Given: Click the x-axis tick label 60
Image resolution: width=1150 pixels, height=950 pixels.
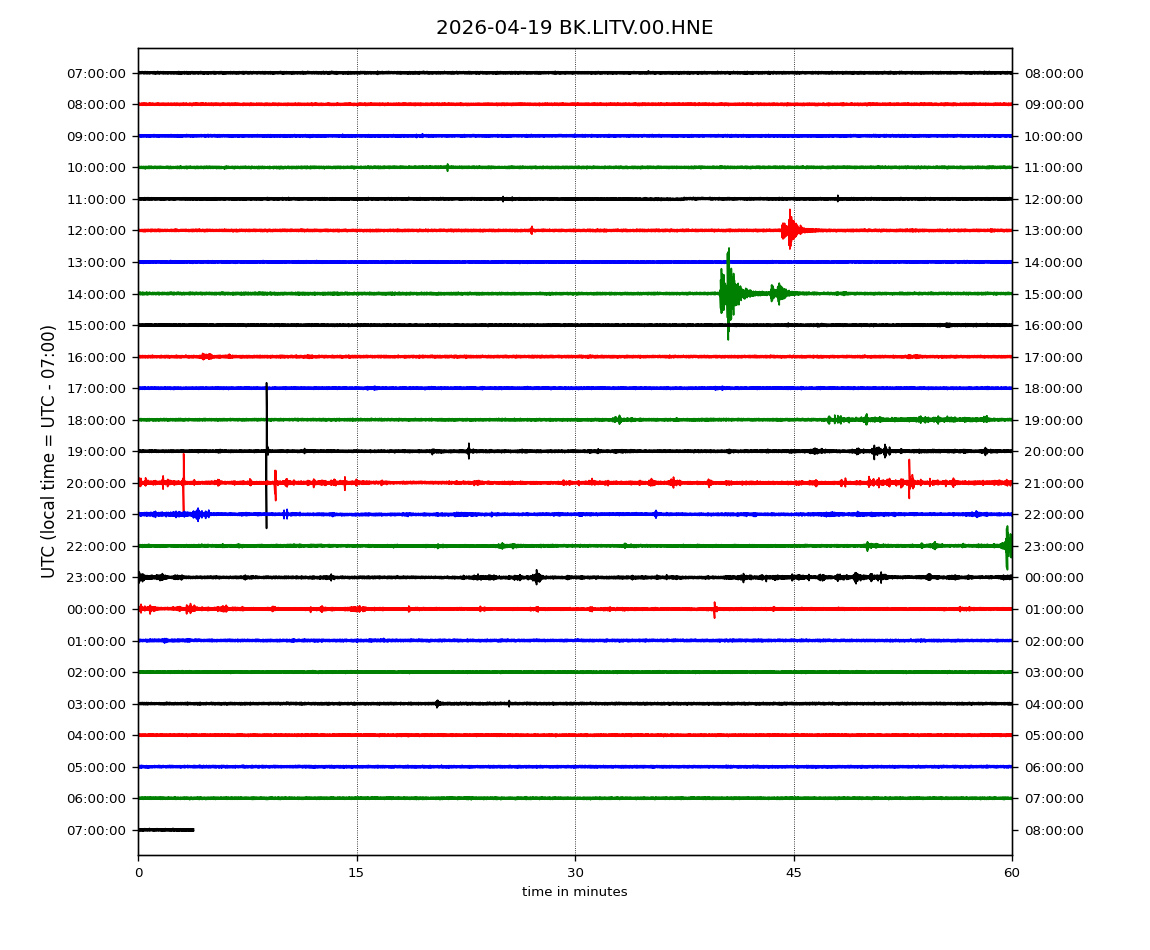Looking at the screenshot, I should click(x=1012, y=873).
